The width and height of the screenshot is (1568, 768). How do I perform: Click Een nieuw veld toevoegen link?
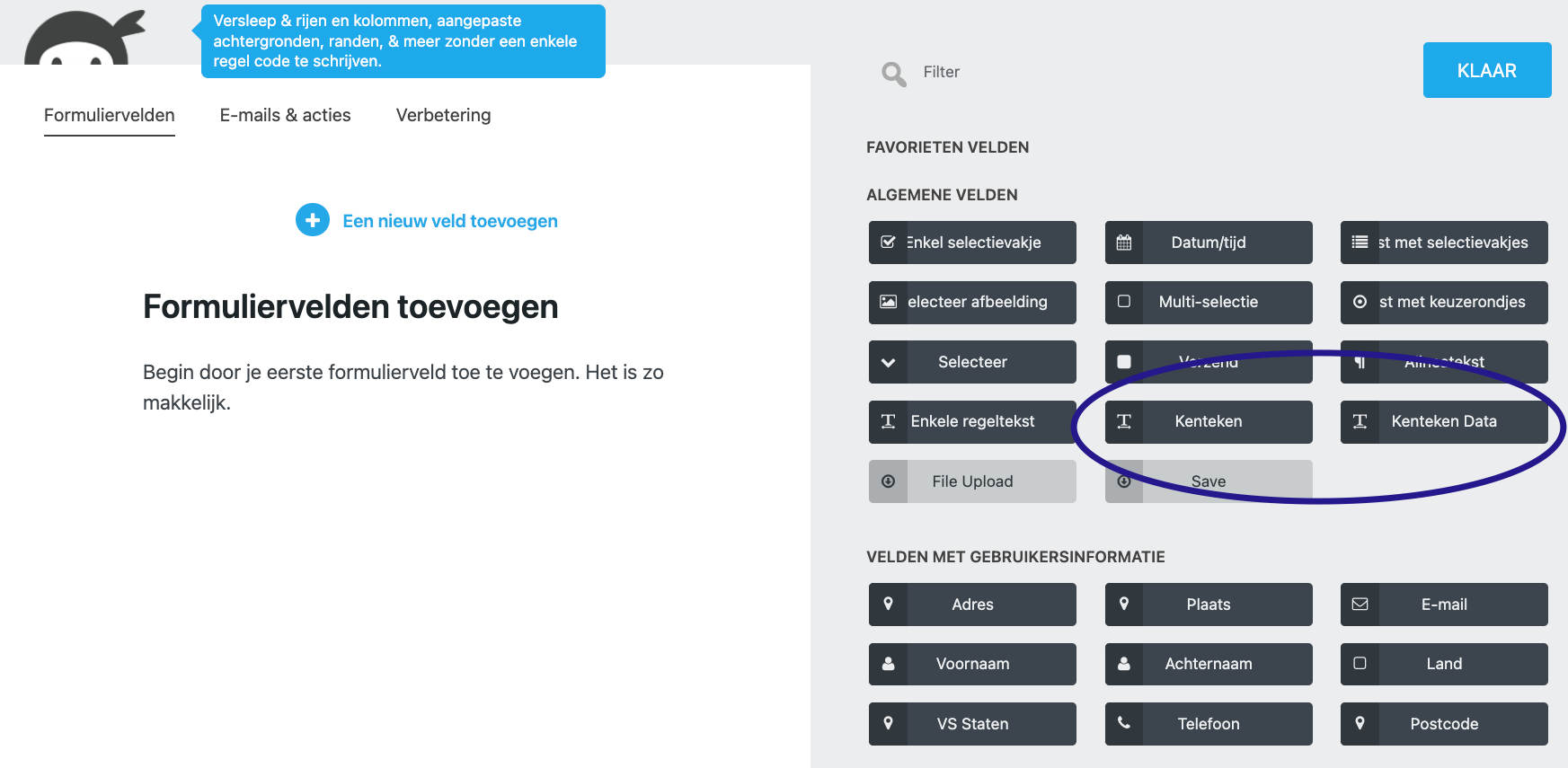450,221
